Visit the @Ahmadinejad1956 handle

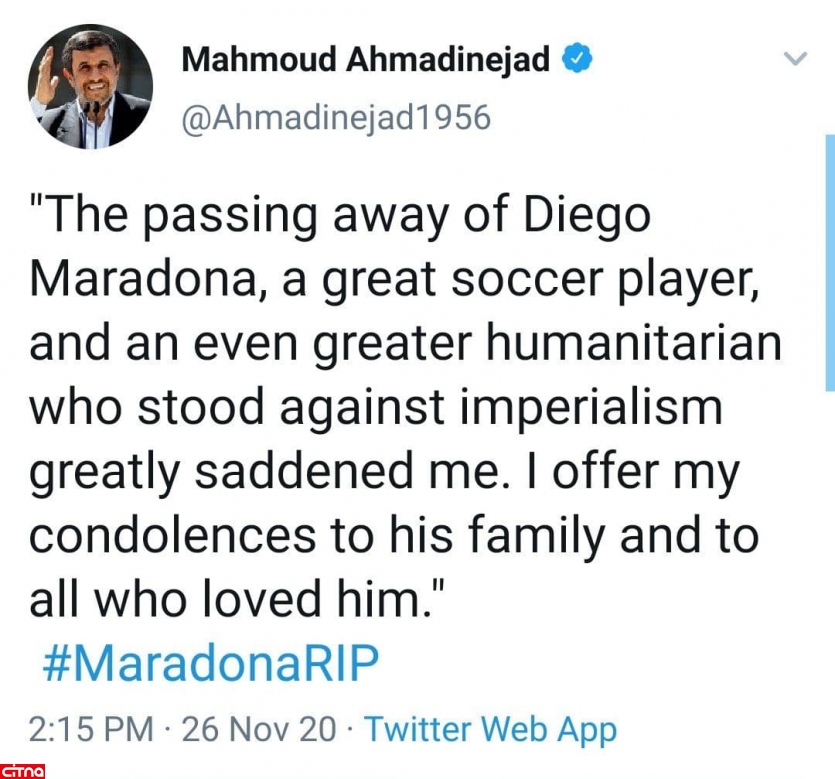pyautogui.click(x=336, y=118)
